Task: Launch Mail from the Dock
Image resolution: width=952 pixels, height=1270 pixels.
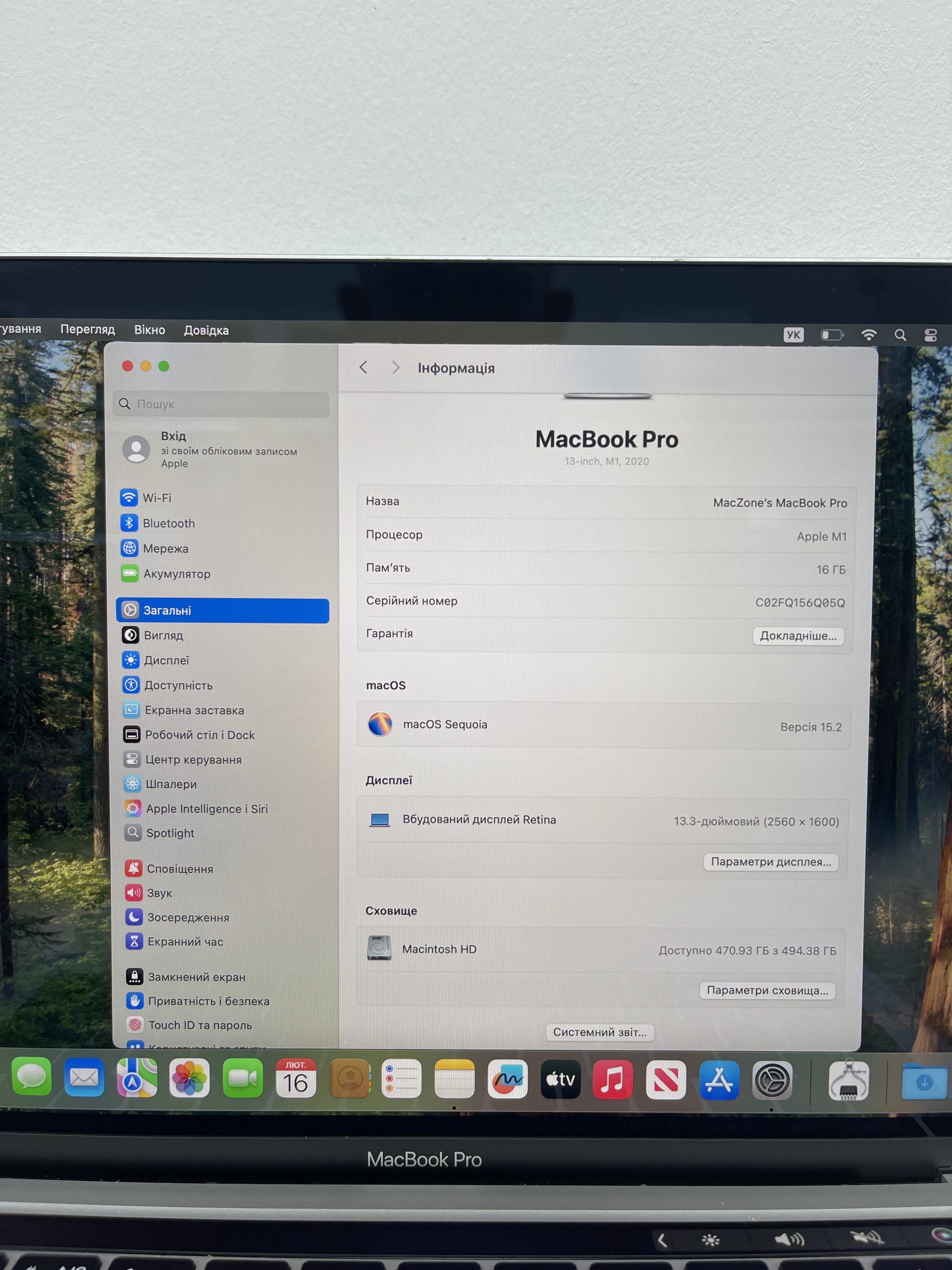Action: click(x=84, y=1078)
